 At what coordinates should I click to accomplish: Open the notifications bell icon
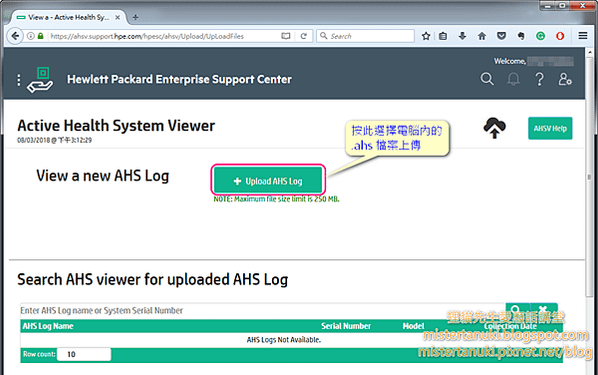[x=513, y=79]
